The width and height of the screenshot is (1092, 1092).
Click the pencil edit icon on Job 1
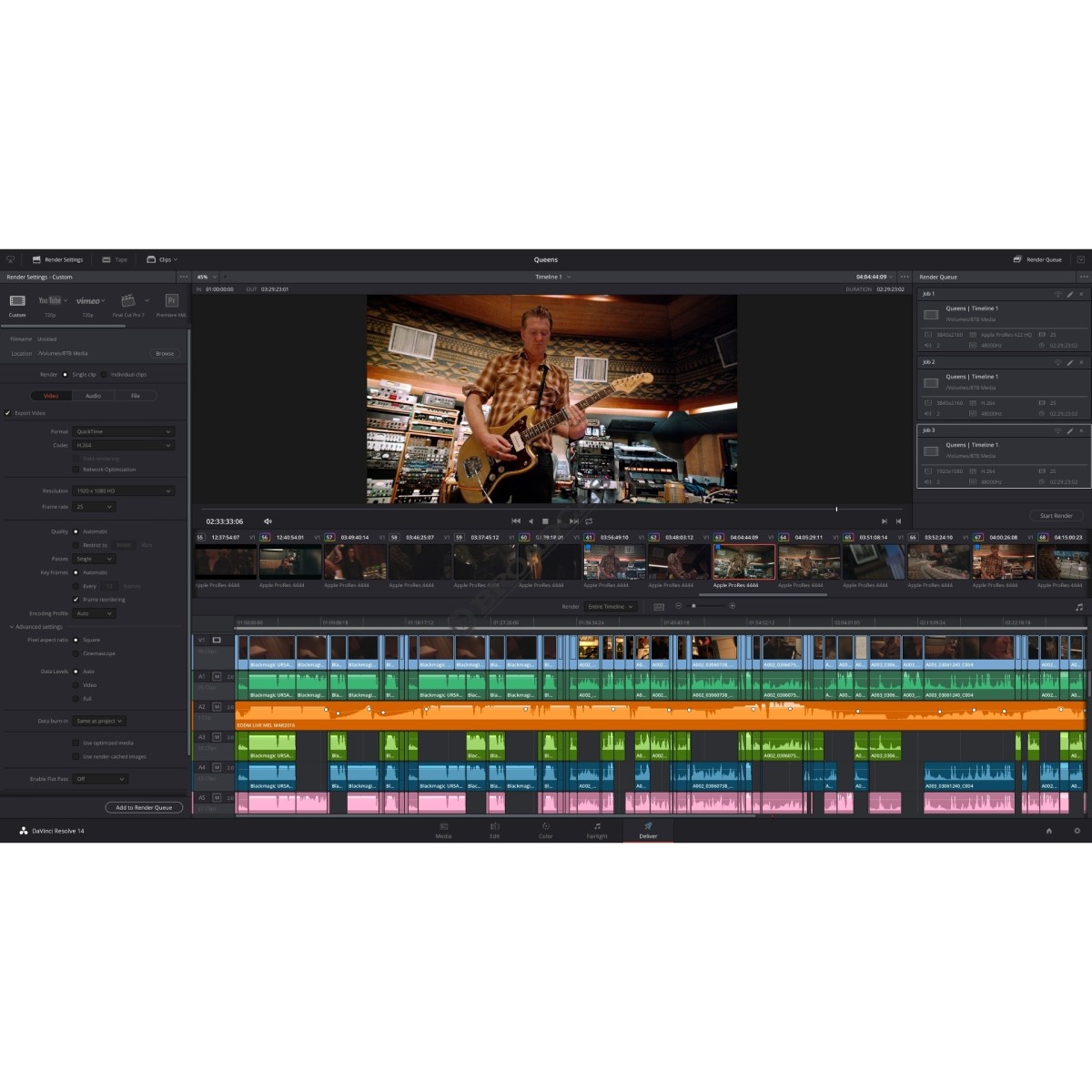(x=1070, y=294)
